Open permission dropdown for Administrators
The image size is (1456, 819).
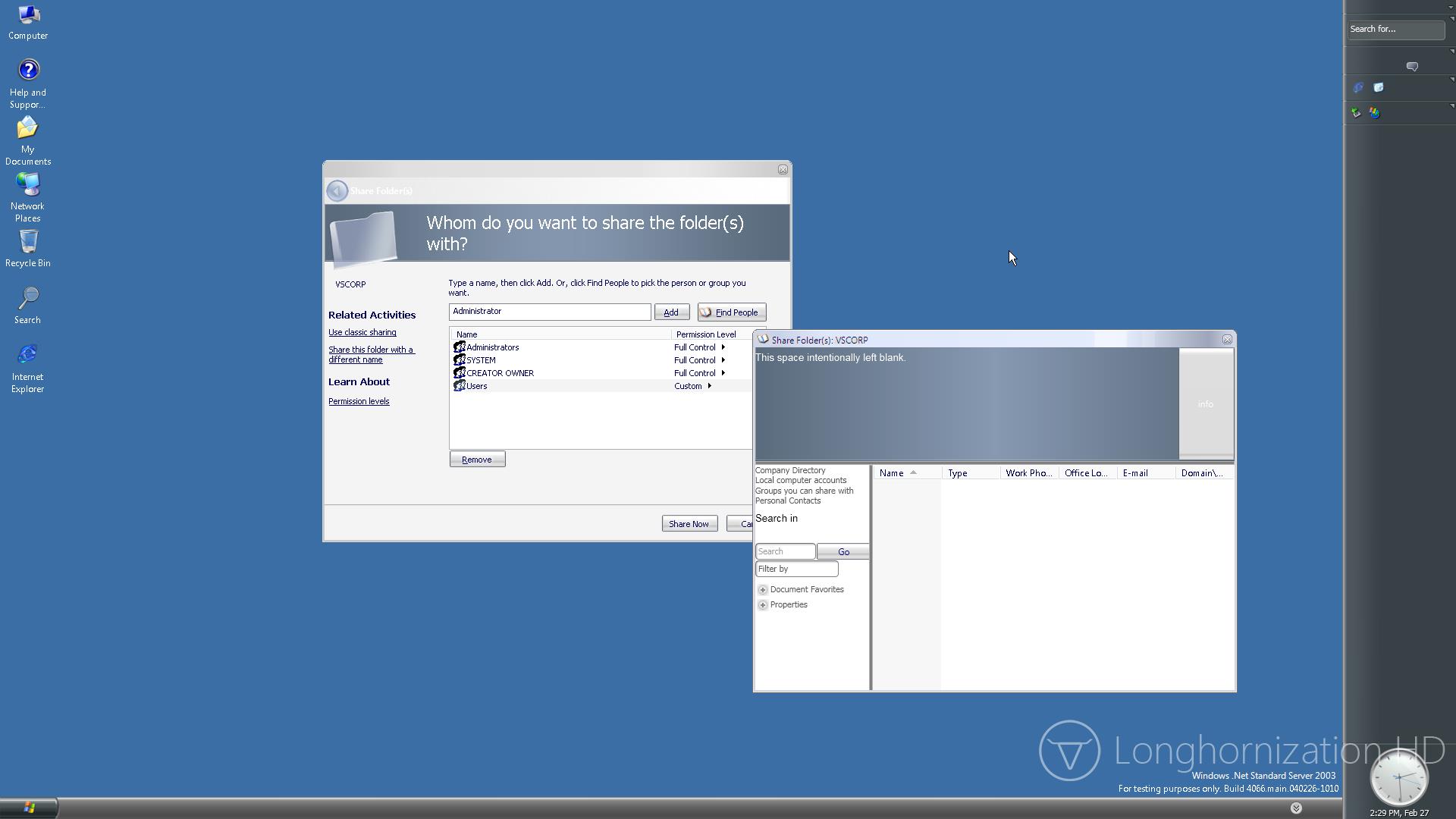pyautogui.click(x=723, y=347)
